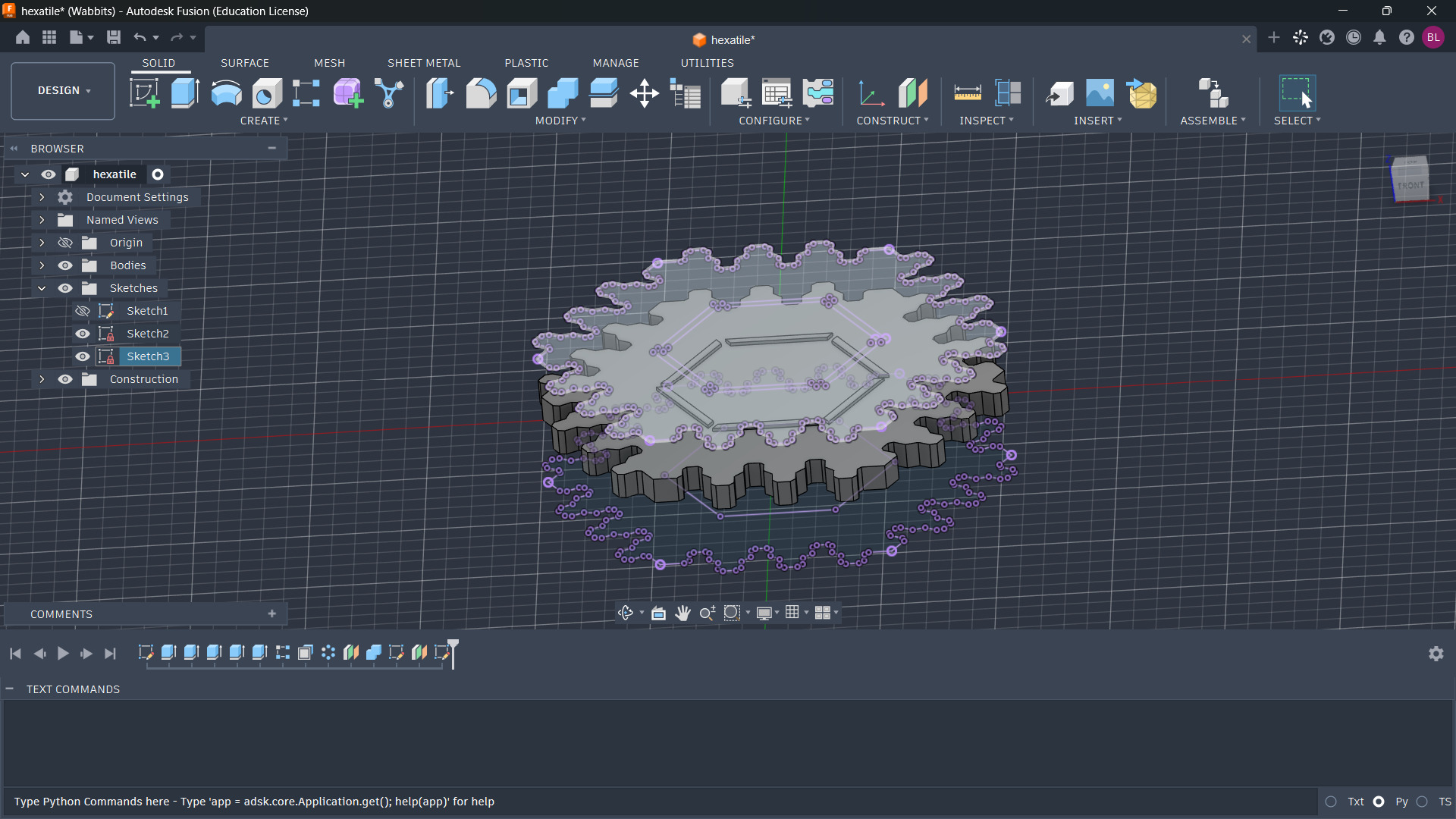
Task: Open the Measure tool
Action: pyautogui.click(x=968, y=93)
